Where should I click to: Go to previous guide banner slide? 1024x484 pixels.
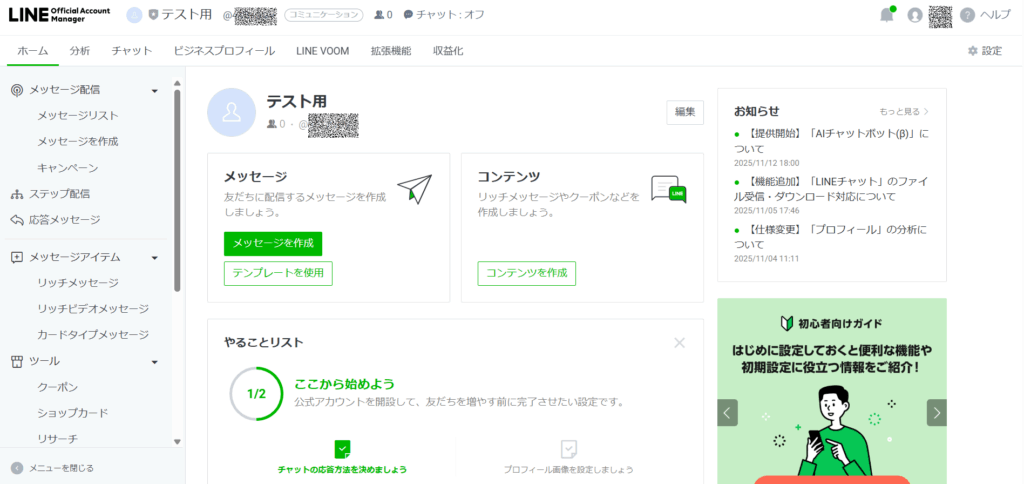tap(727, 413)
